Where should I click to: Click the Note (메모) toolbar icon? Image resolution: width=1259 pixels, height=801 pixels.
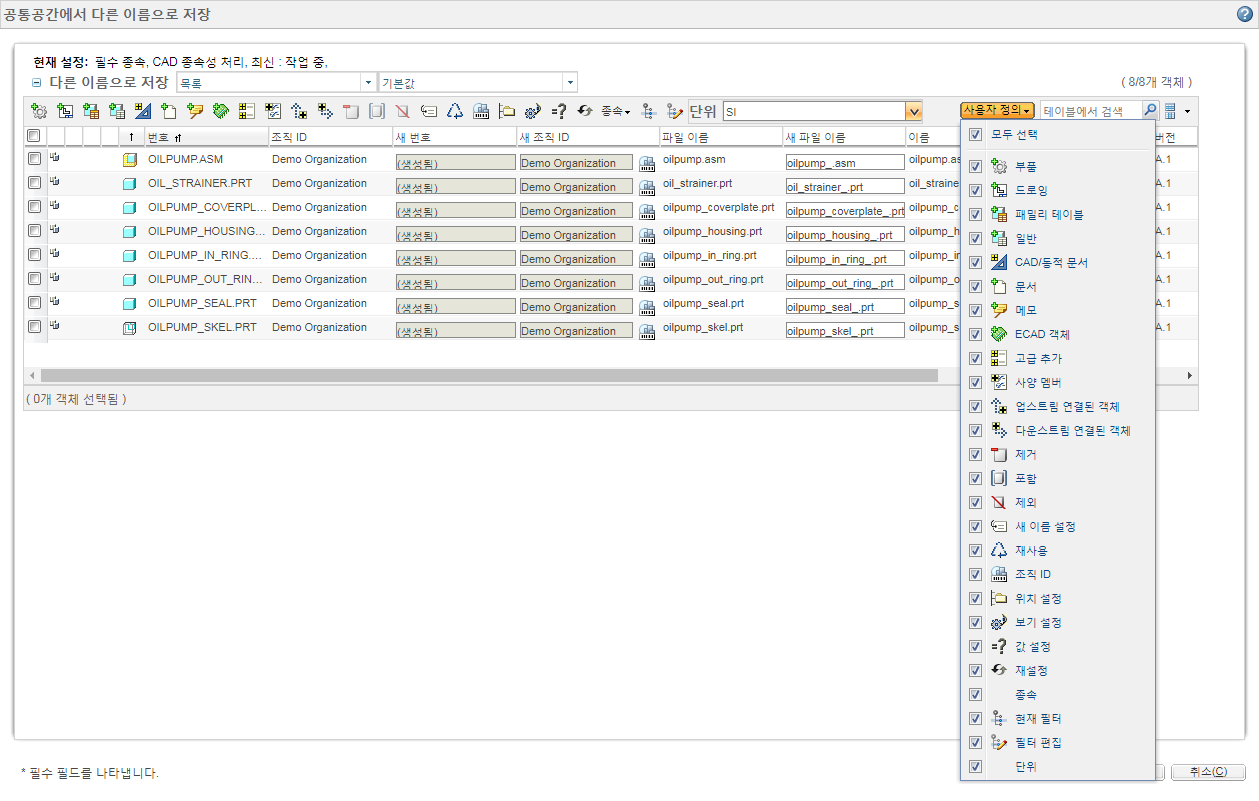(195, 111)
